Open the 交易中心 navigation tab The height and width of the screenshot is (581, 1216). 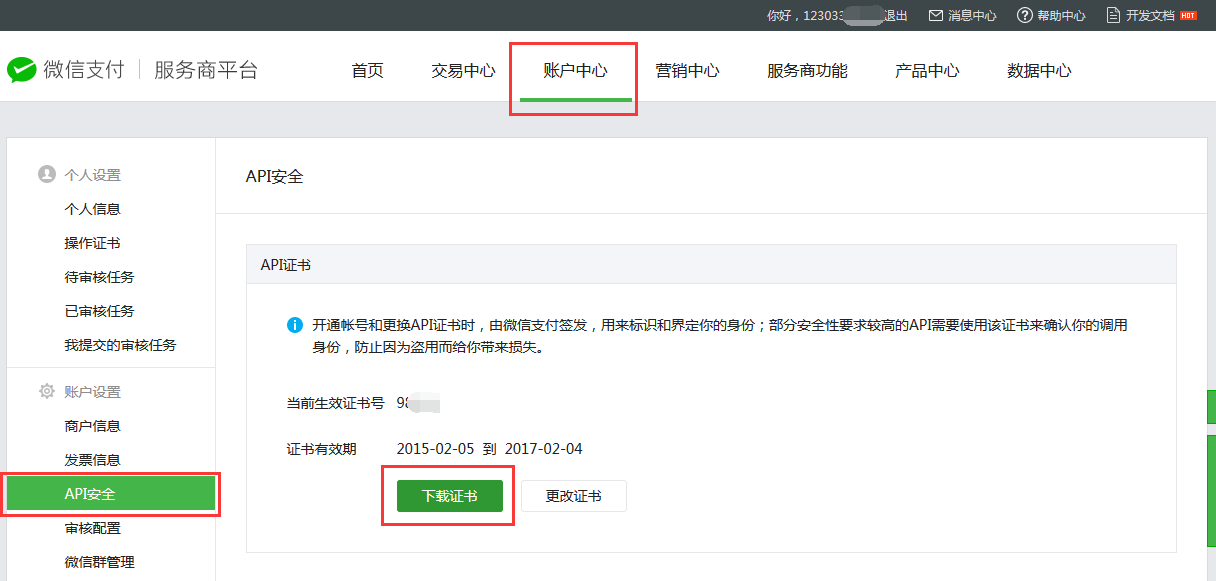463,71
